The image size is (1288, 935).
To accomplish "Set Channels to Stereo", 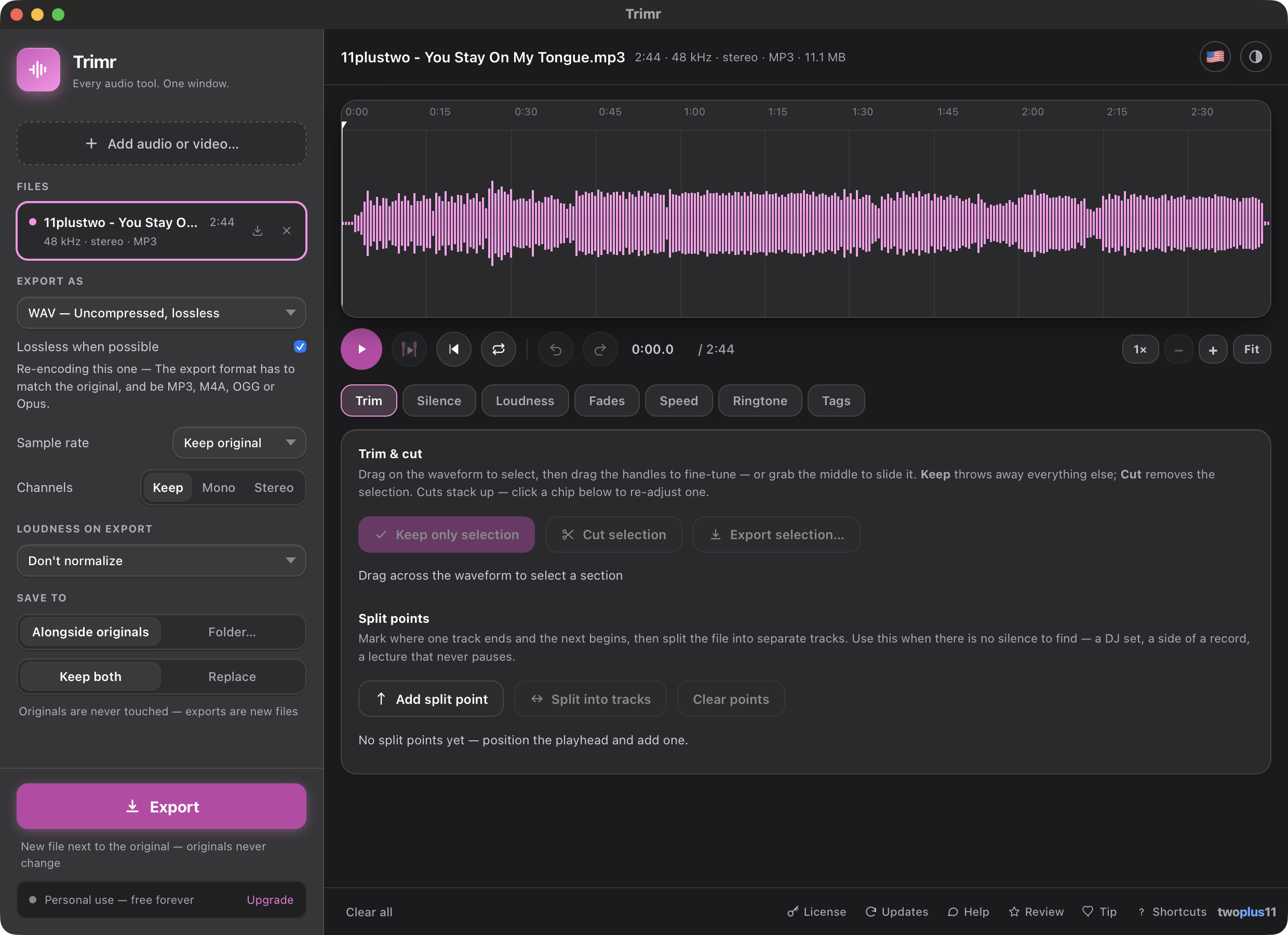I will 274,487.
